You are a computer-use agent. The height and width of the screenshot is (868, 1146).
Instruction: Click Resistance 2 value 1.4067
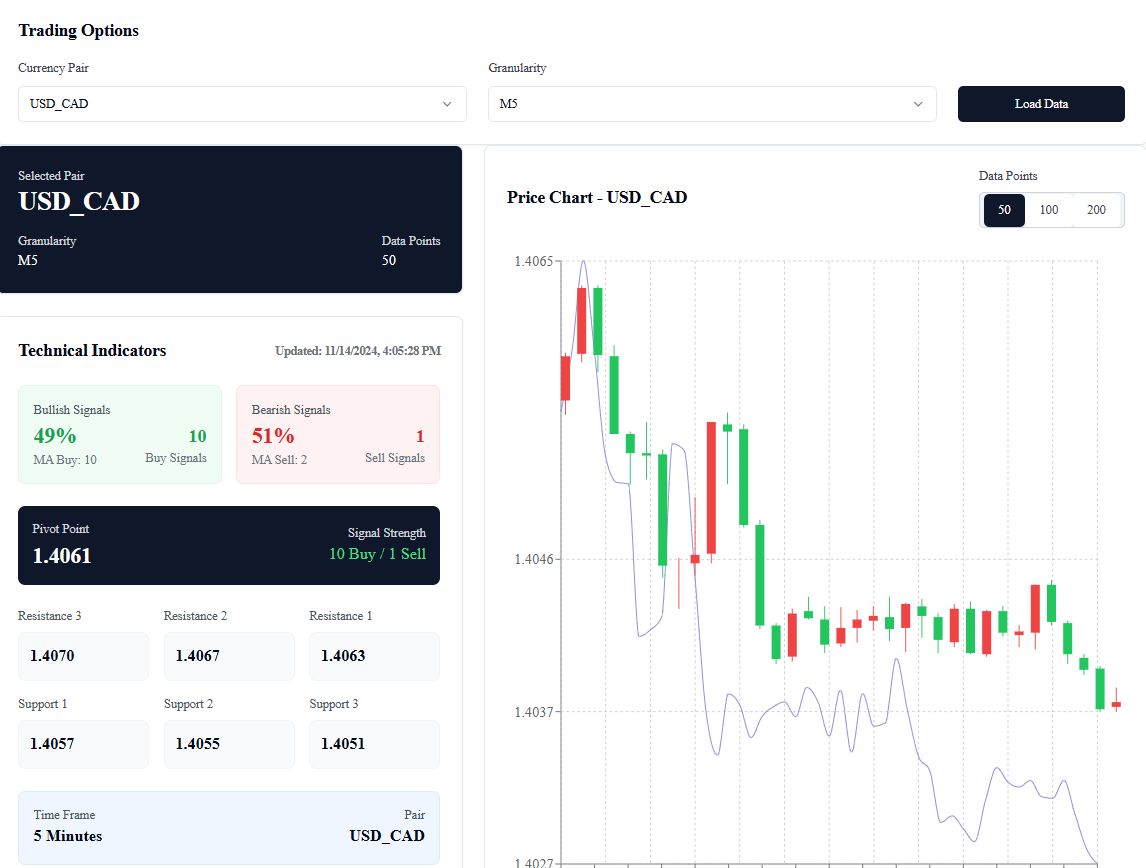(229, 656)
